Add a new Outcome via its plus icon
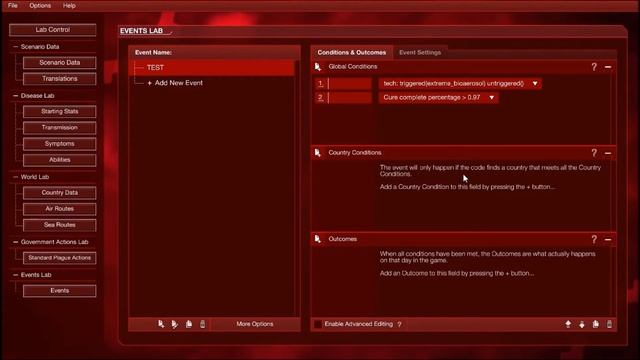 coord(318,239)
